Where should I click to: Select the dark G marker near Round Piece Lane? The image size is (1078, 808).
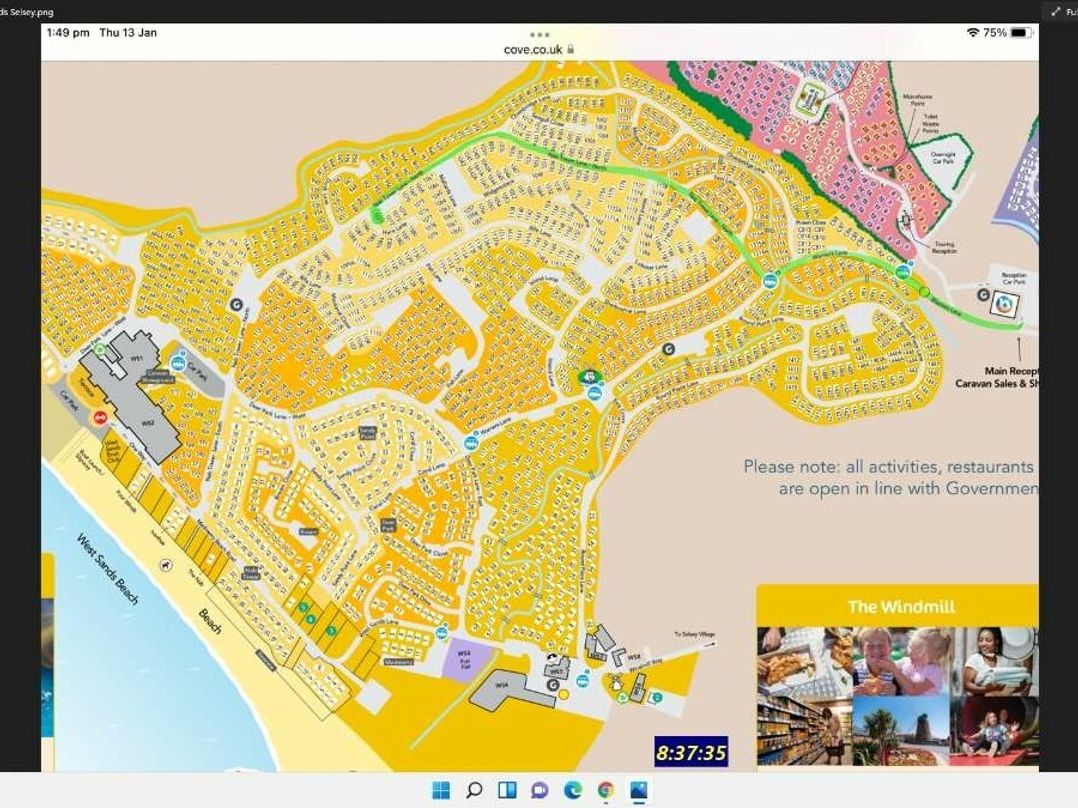coord(668,349)
